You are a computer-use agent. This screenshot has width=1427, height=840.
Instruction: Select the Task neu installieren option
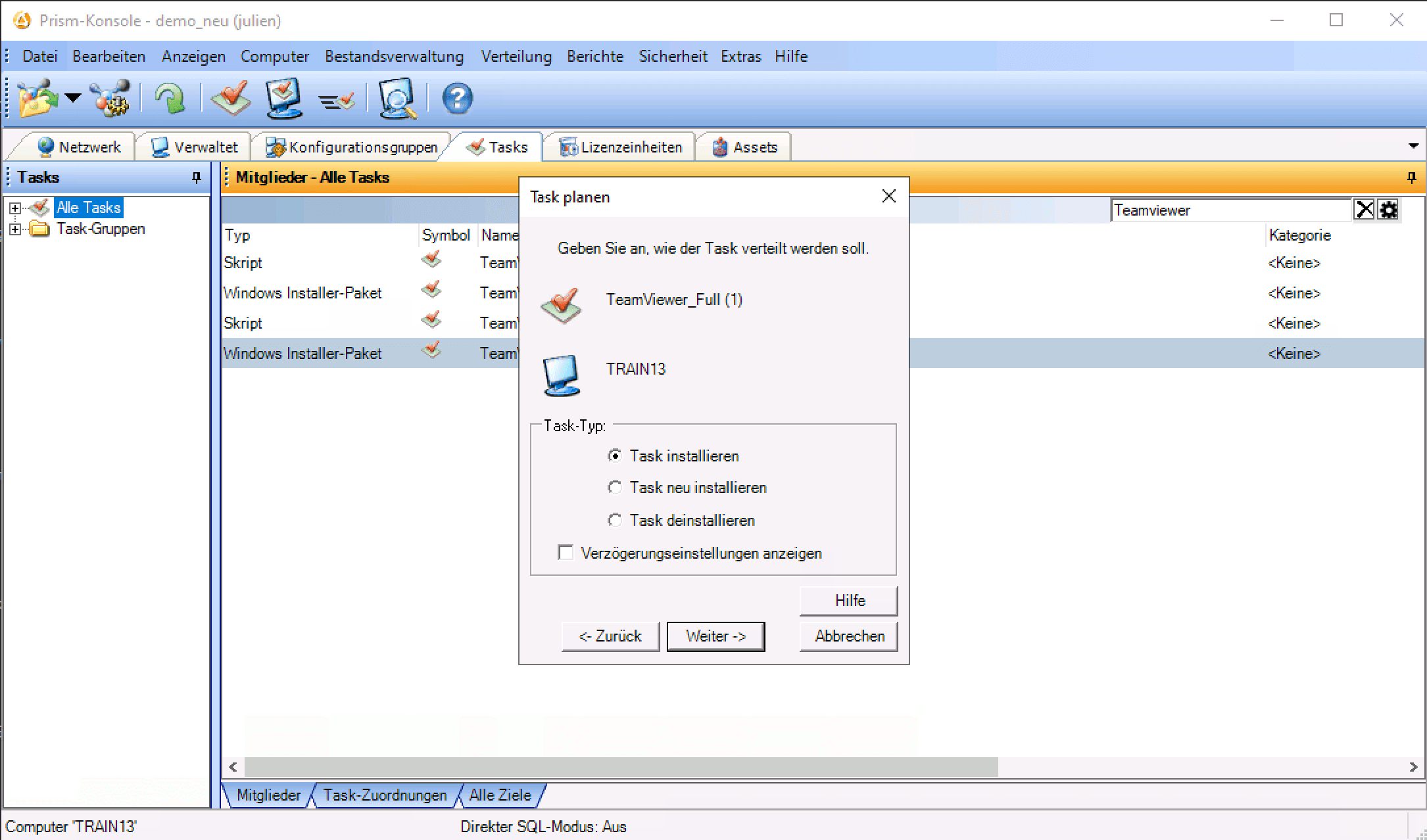coord(615,488)
